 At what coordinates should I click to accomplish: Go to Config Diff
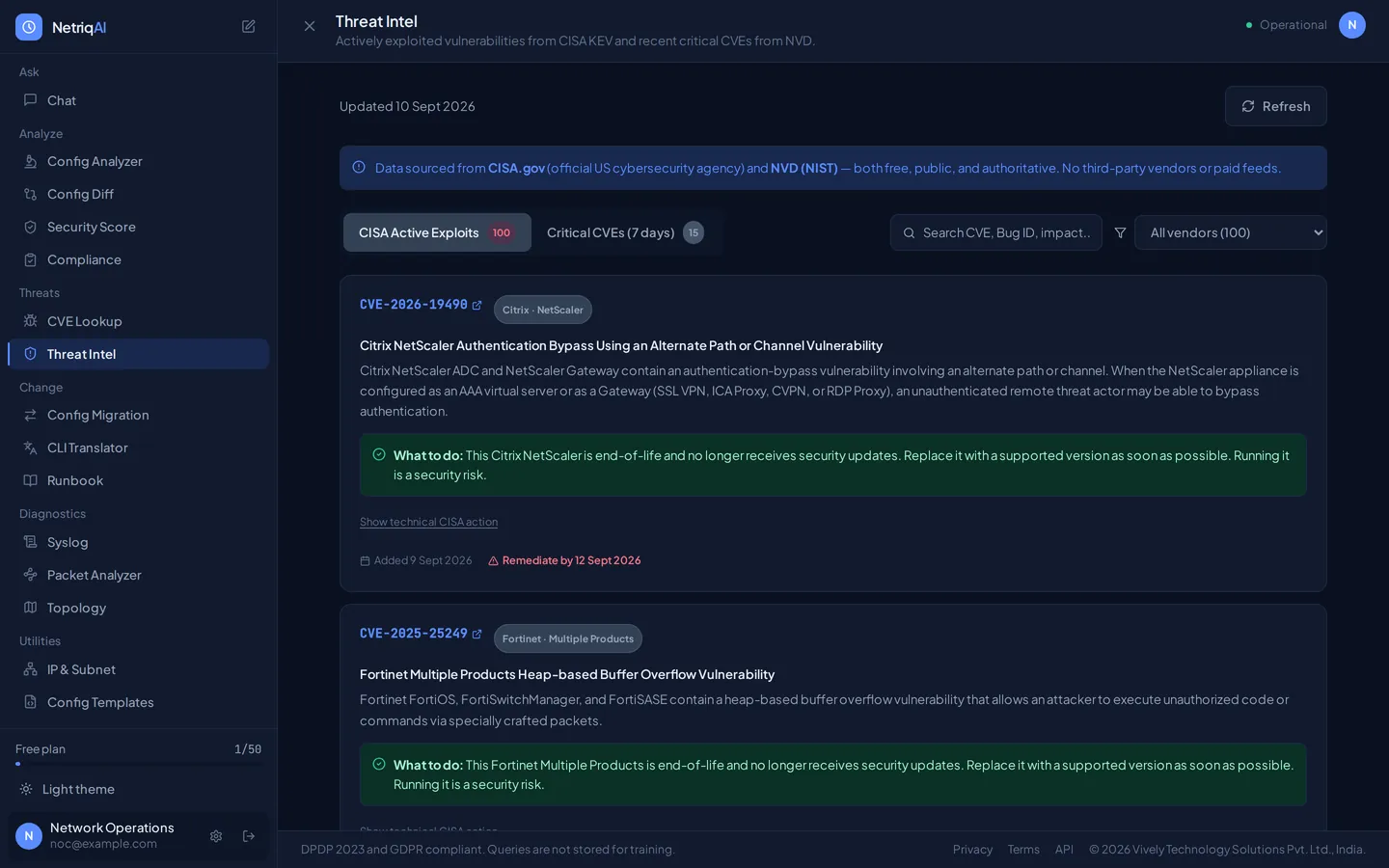138,194
